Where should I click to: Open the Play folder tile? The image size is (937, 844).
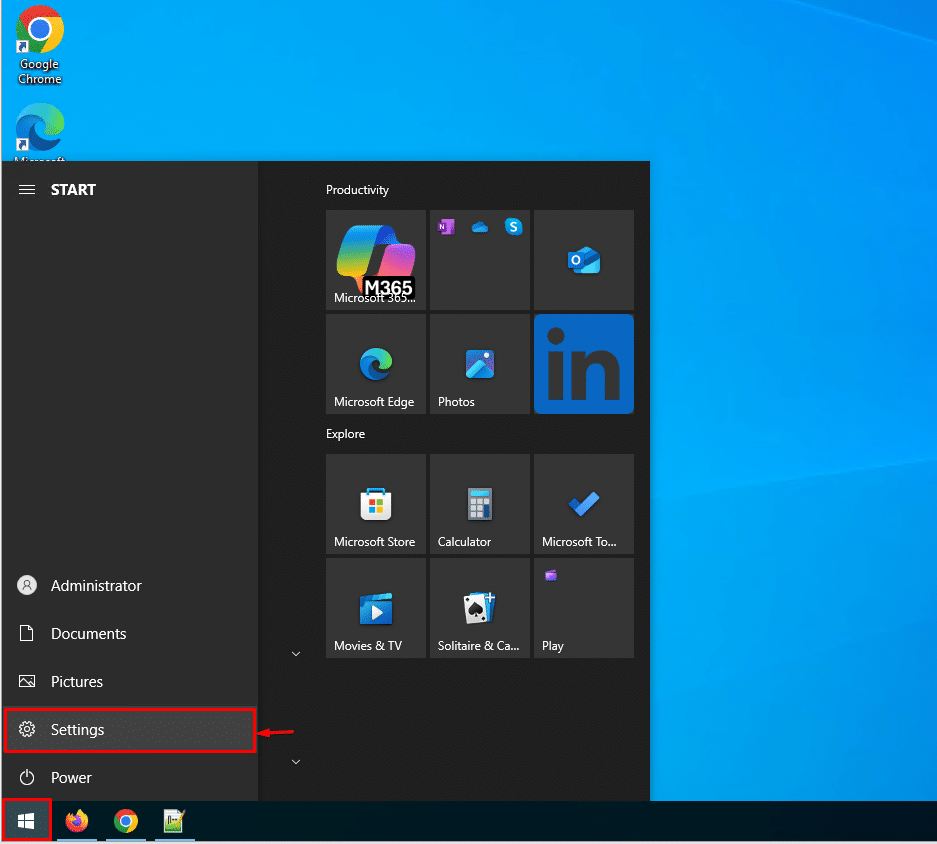[584, 608]
